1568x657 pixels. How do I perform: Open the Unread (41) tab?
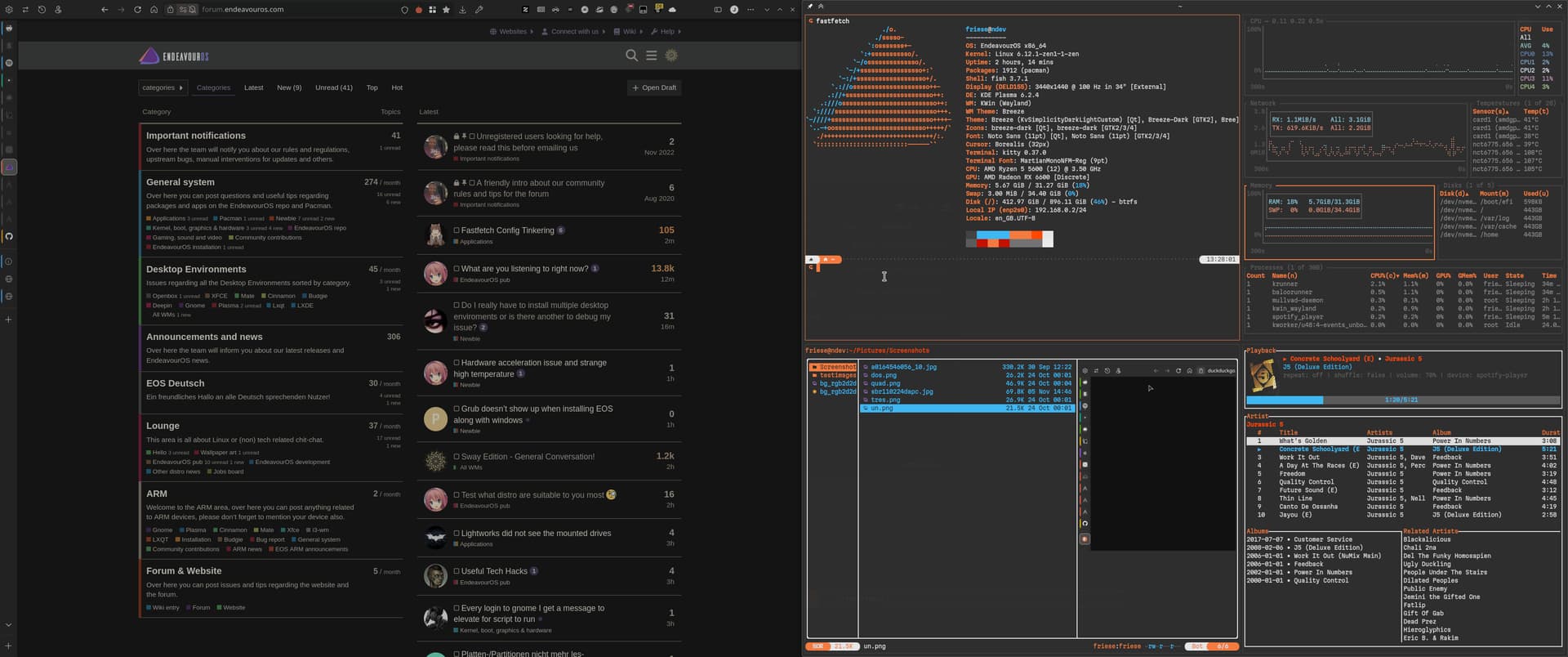point(334,87)
